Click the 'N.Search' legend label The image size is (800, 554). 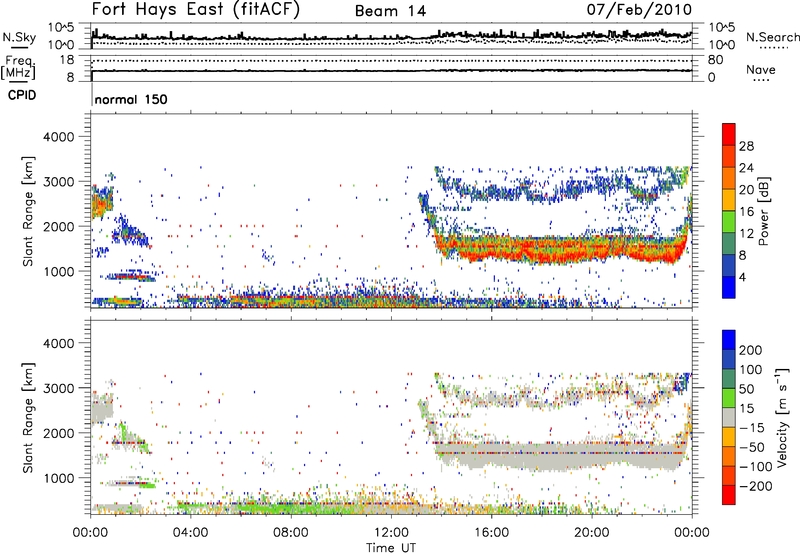(x=772, y=37)
